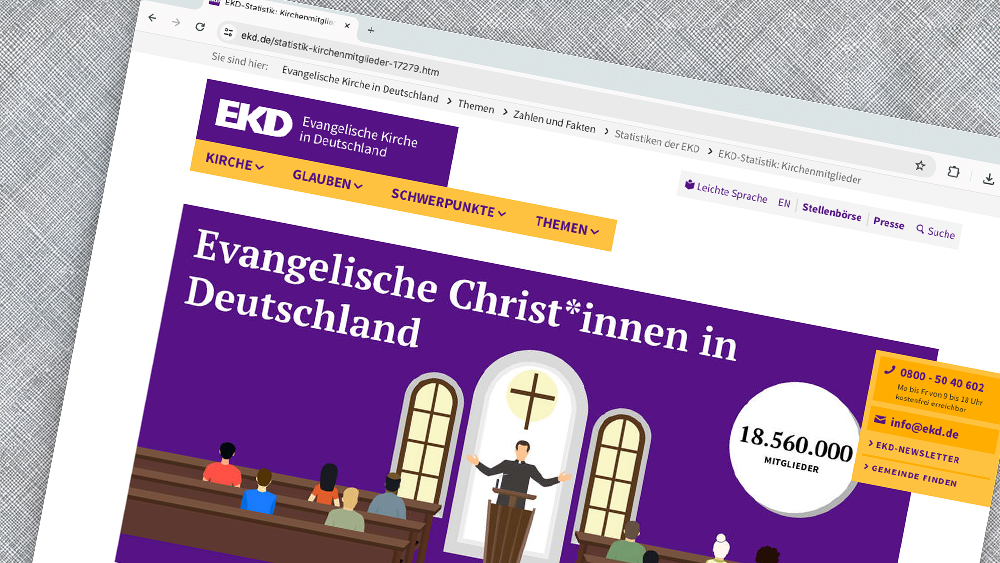Click the Zahlen und Fakten breadcrumb

click(554, 121)
